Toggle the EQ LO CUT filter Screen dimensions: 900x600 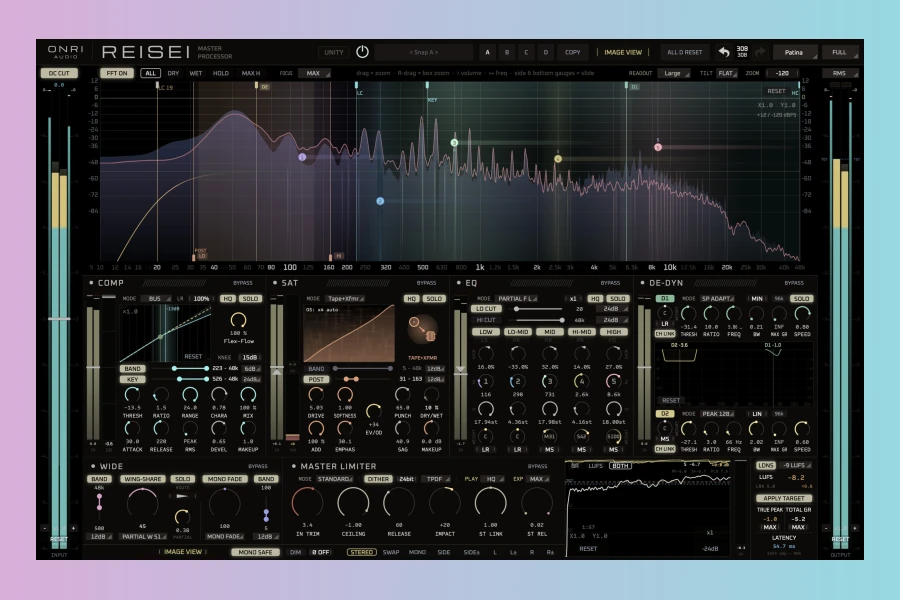[x=486, y=309]
